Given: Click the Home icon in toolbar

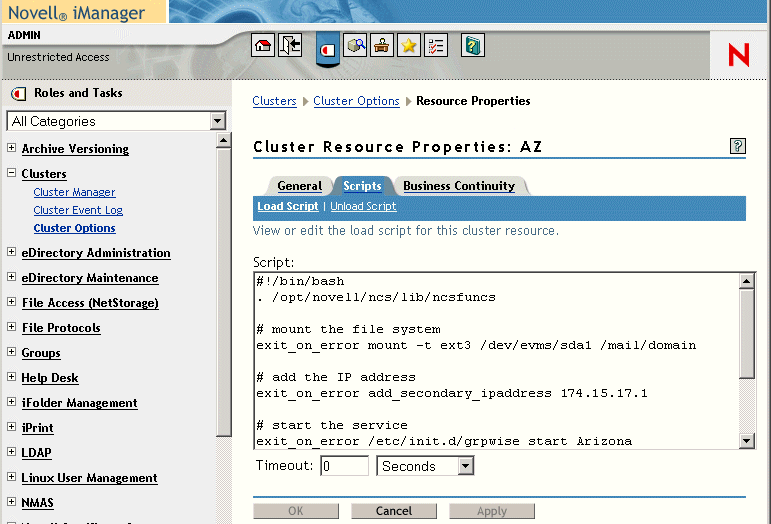Looking at the screenshot, I should [263, 45].
